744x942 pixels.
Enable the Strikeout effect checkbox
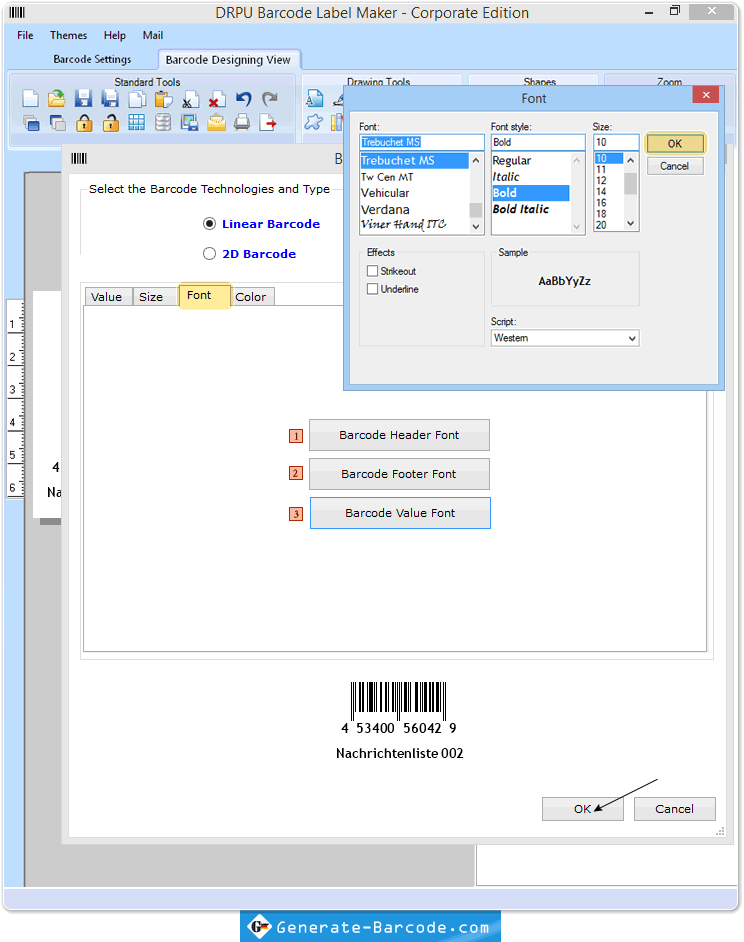(x=373, y=271)
